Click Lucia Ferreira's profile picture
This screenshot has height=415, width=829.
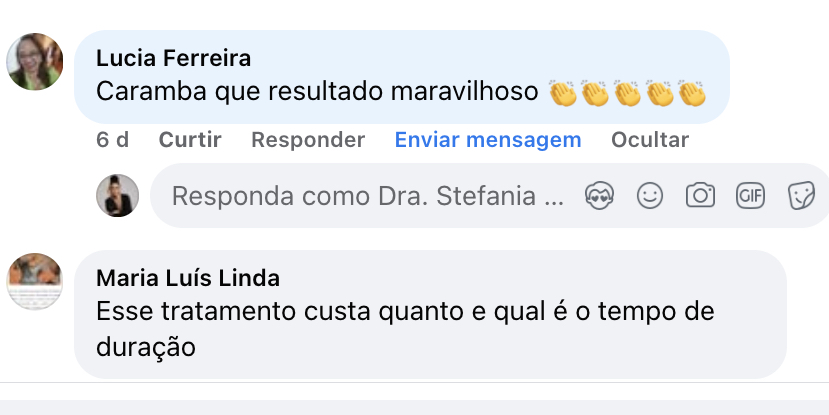(x=35, y=61)
